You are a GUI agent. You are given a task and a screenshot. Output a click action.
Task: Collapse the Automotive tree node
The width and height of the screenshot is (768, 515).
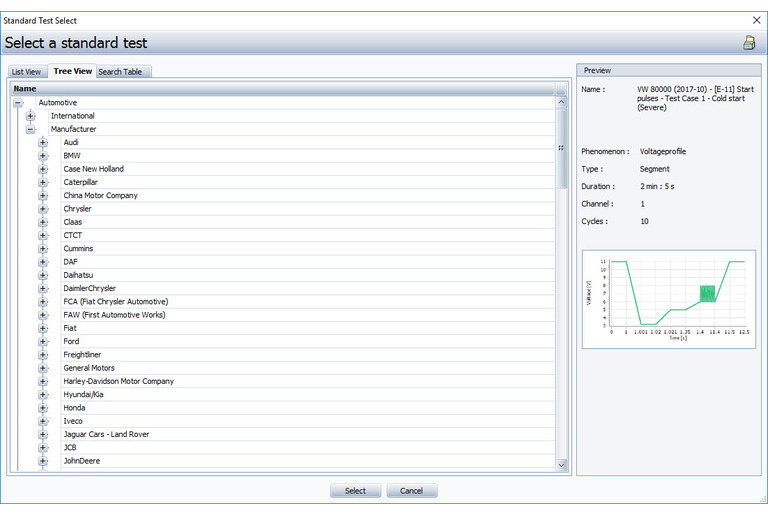click(18, 103)
